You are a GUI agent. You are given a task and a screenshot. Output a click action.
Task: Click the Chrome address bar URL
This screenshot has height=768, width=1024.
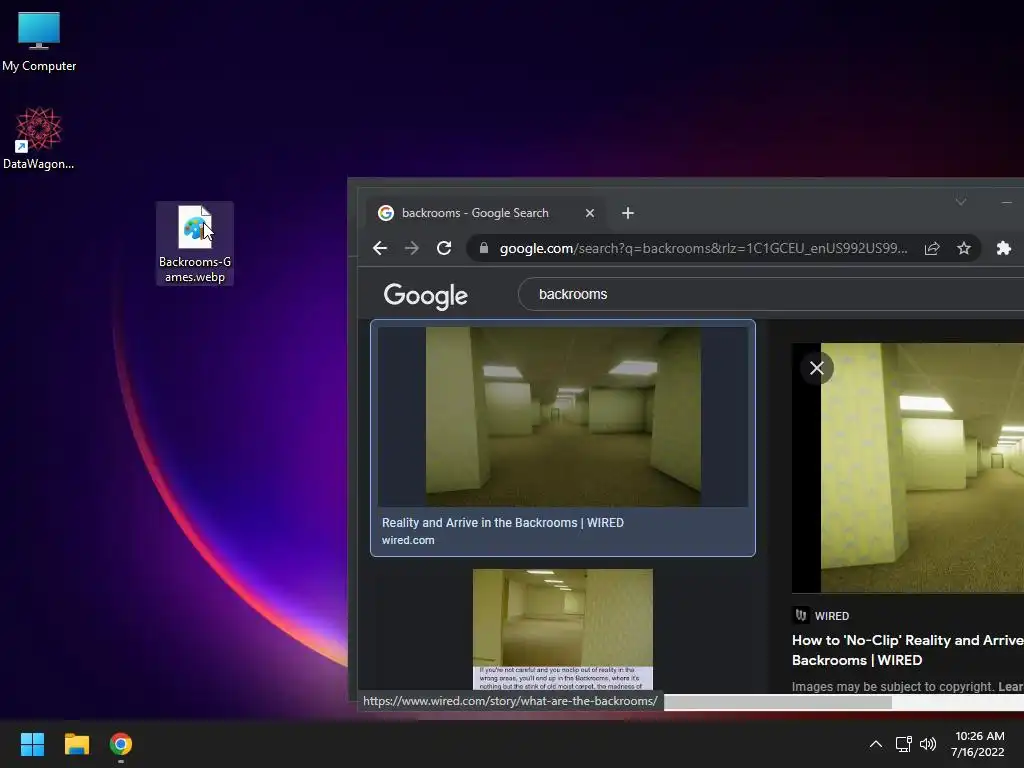coord(703,248)
